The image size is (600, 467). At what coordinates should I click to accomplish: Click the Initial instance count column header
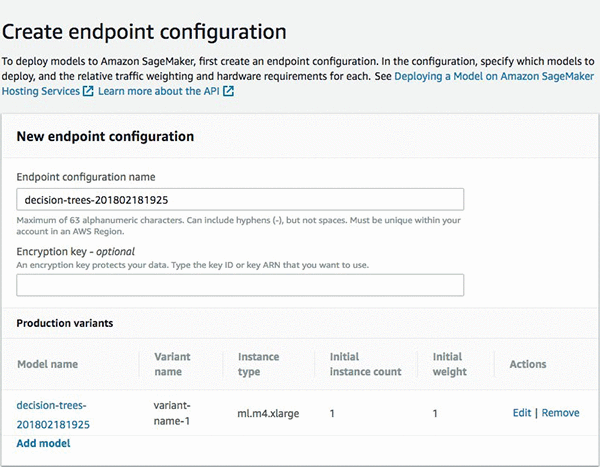tap(365, 364)
